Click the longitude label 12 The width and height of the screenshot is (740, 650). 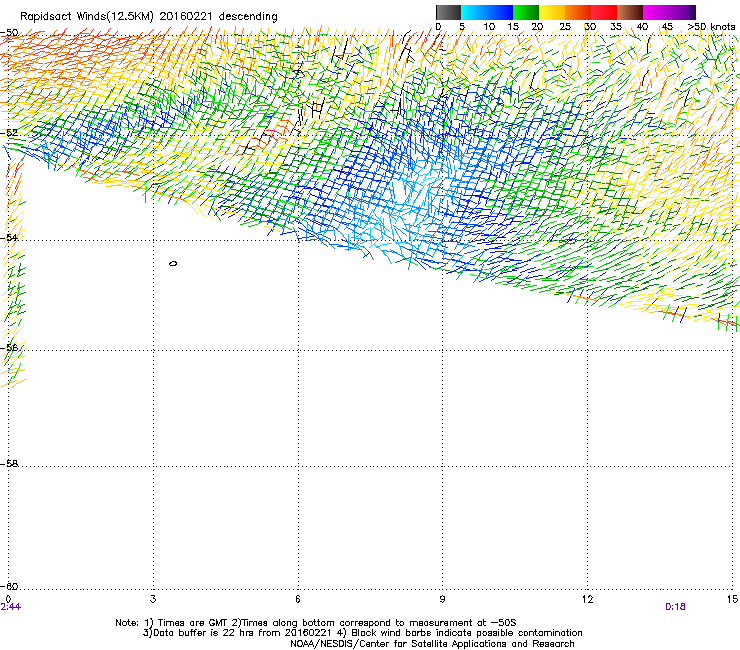(587, 599)
